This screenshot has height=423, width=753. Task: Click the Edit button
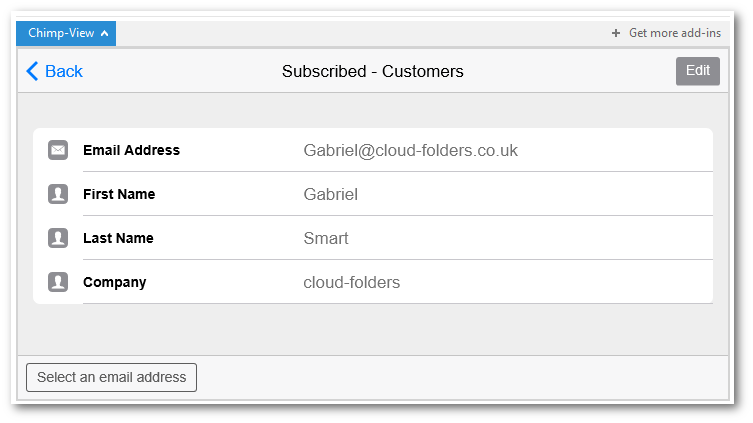(x=698, y=71)
